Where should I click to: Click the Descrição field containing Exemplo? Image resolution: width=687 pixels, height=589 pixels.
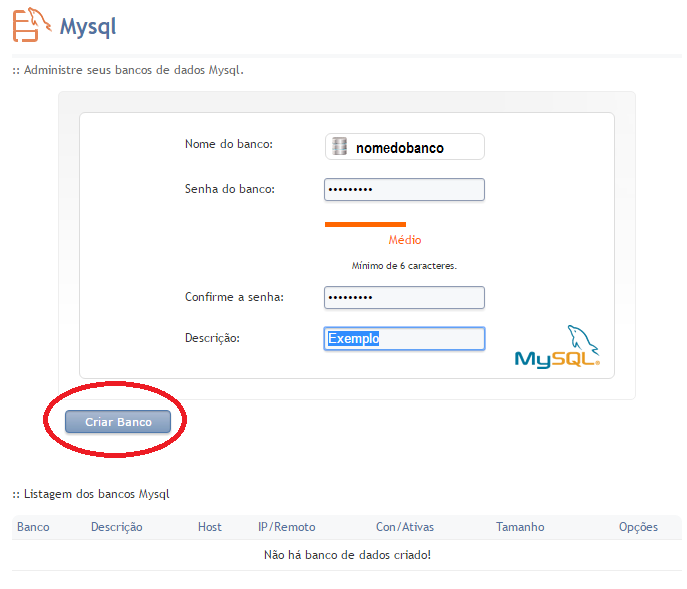click(404, 339)
